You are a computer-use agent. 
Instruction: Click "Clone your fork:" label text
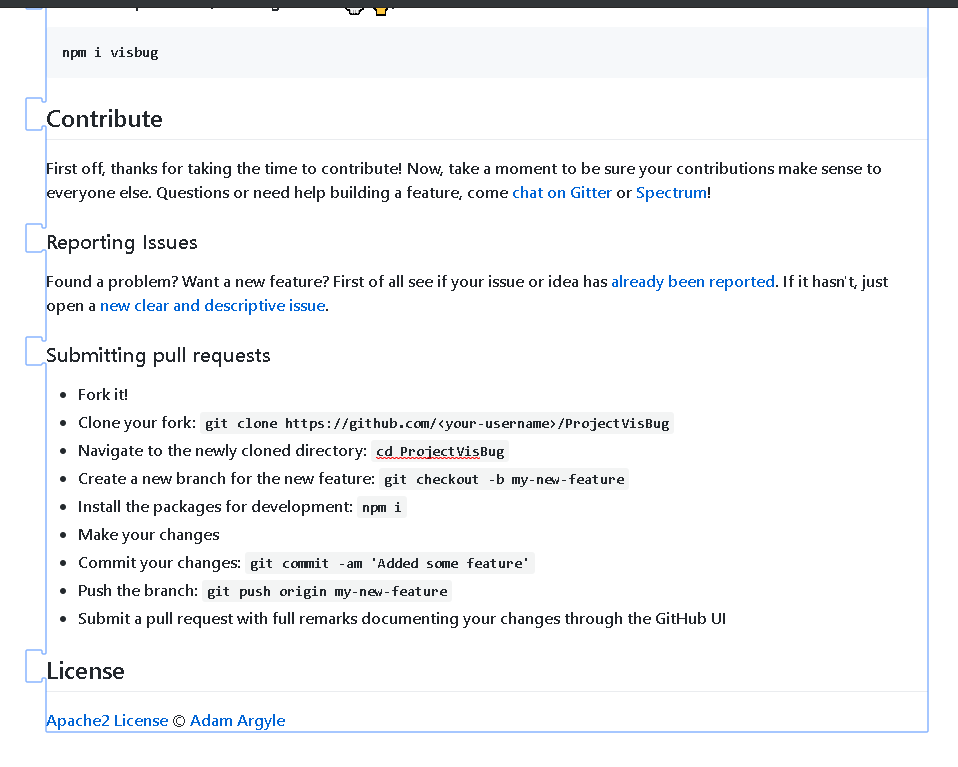click(x=137, y=423)
